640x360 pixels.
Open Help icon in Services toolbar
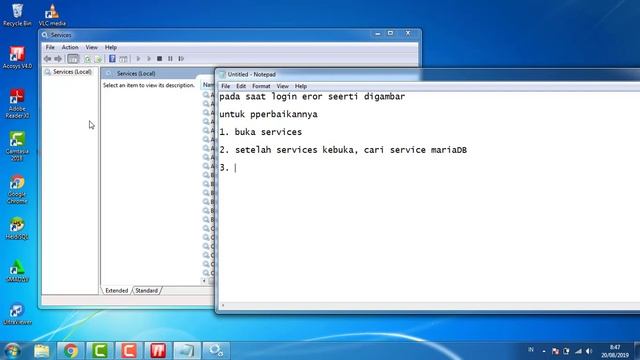(x=112, y=59)
